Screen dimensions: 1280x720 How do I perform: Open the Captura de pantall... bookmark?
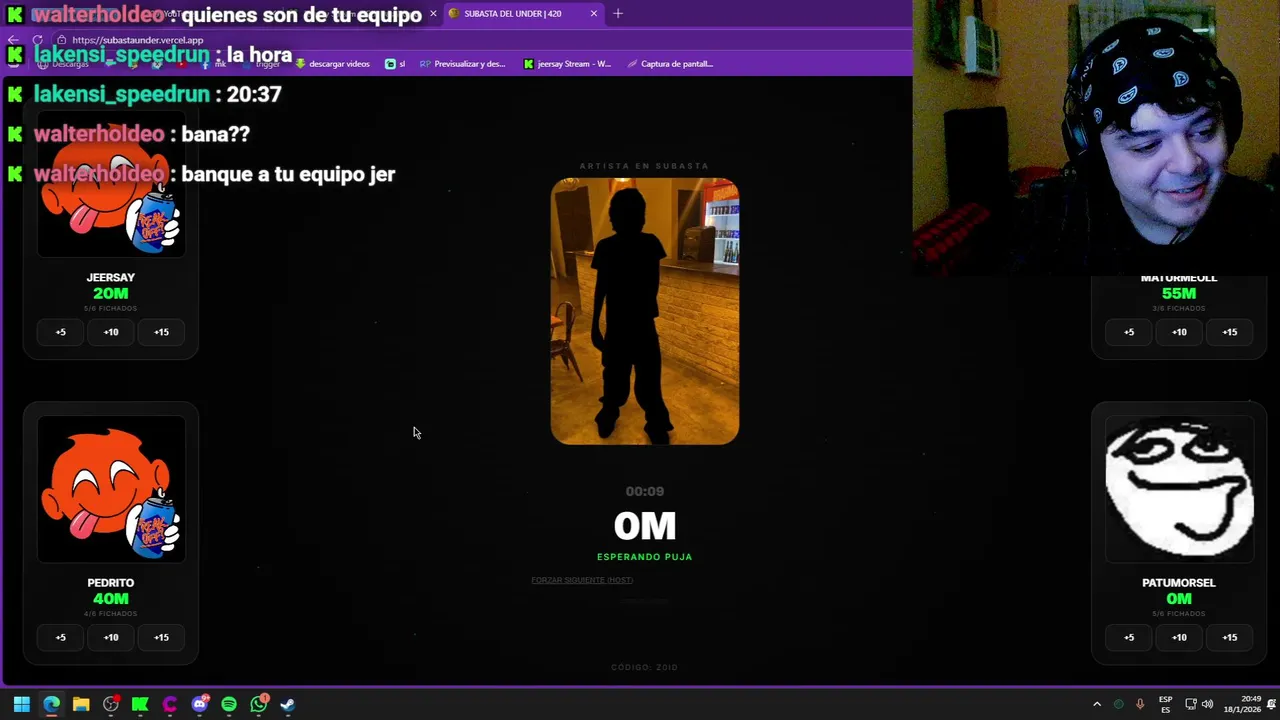pos(670,64)
